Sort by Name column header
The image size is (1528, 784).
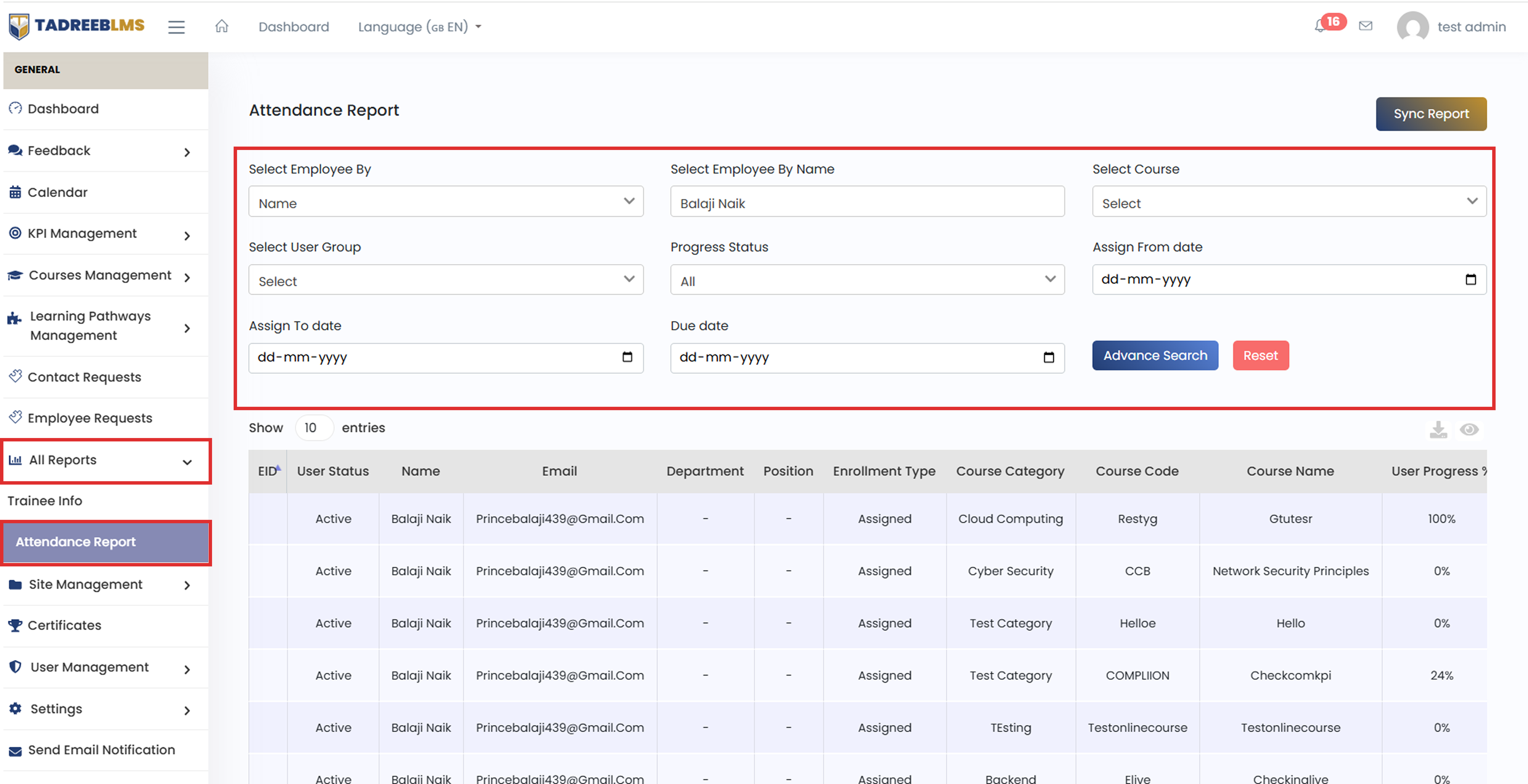click(421, 471)
